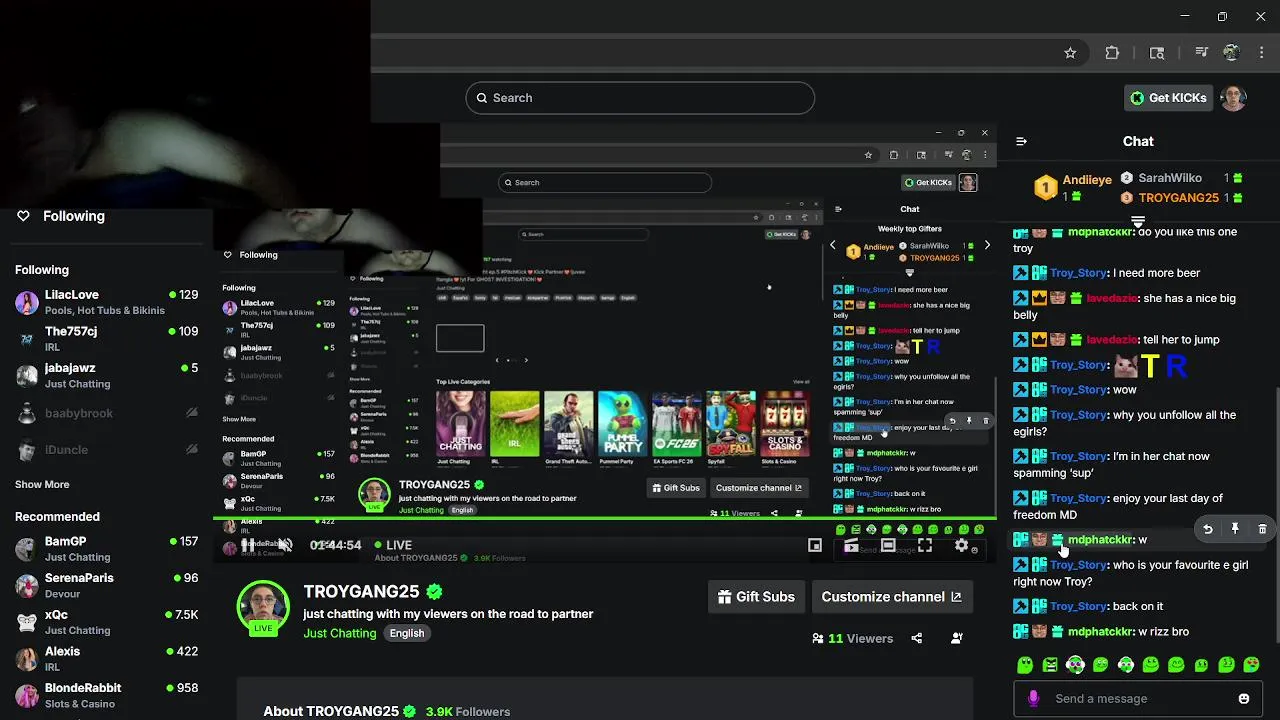Click Customize channel button
Image resolution: width=1280 pixels, height=720 pixels.
coord(891,597)
